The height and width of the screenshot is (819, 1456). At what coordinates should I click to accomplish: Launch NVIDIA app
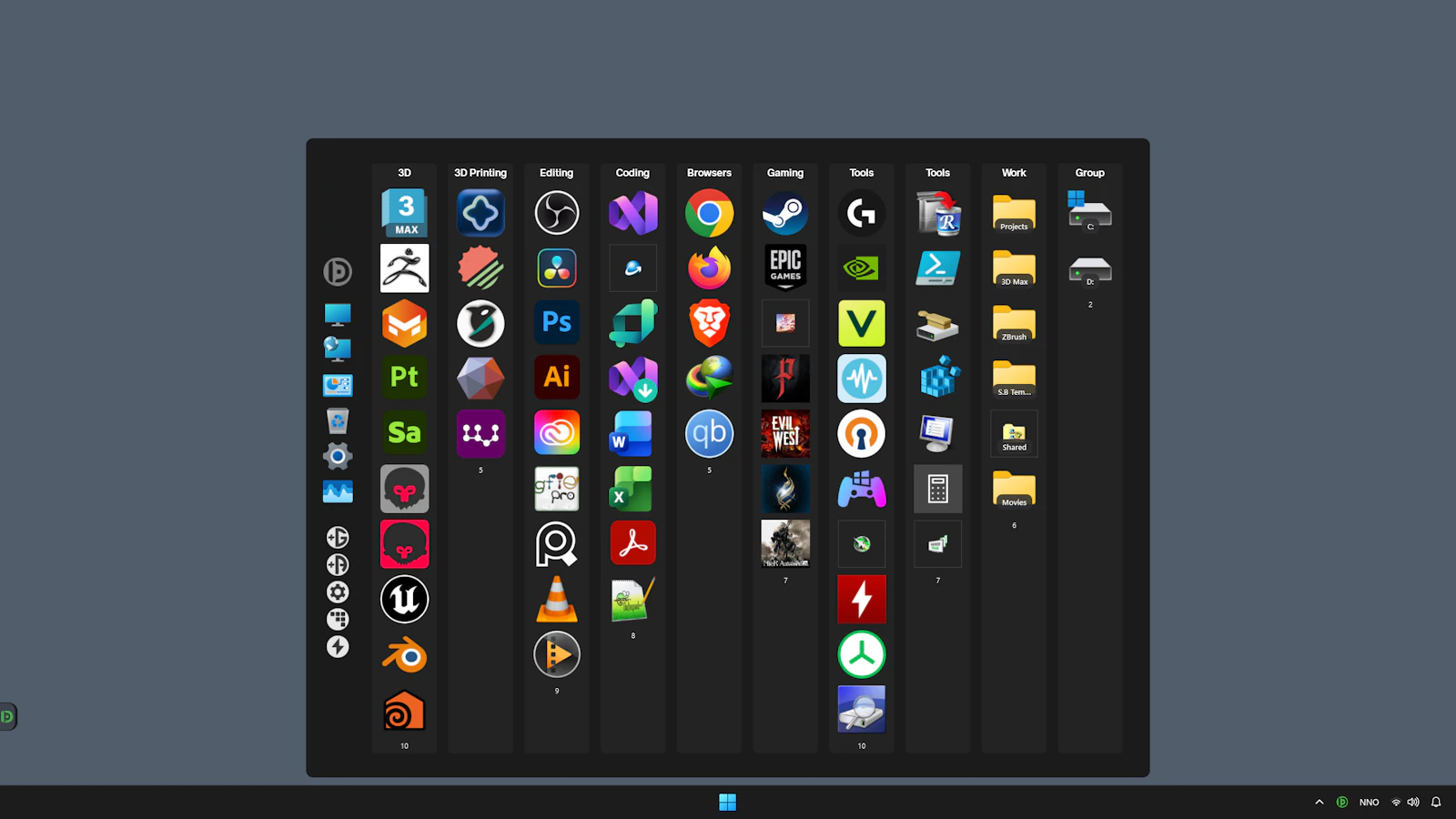(862, 268)
